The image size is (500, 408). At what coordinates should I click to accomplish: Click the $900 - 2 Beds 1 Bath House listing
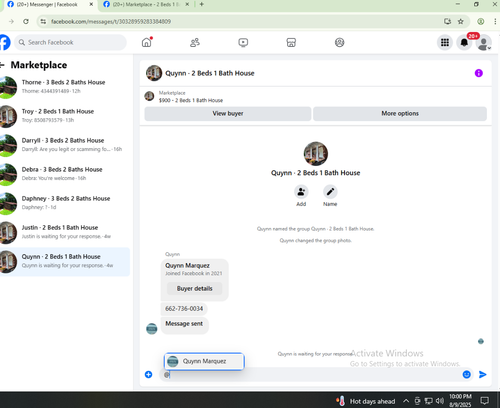[191, 100]
